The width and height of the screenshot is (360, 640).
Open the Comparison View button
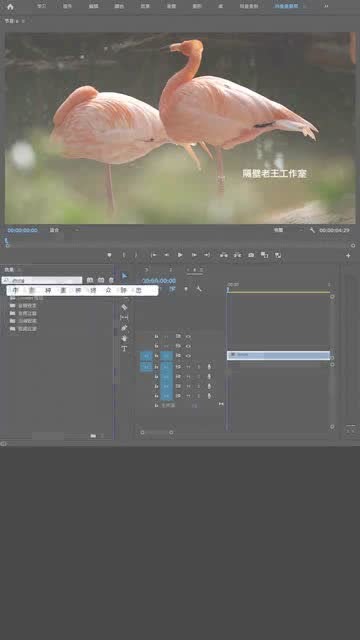click(x=264, y=255)
